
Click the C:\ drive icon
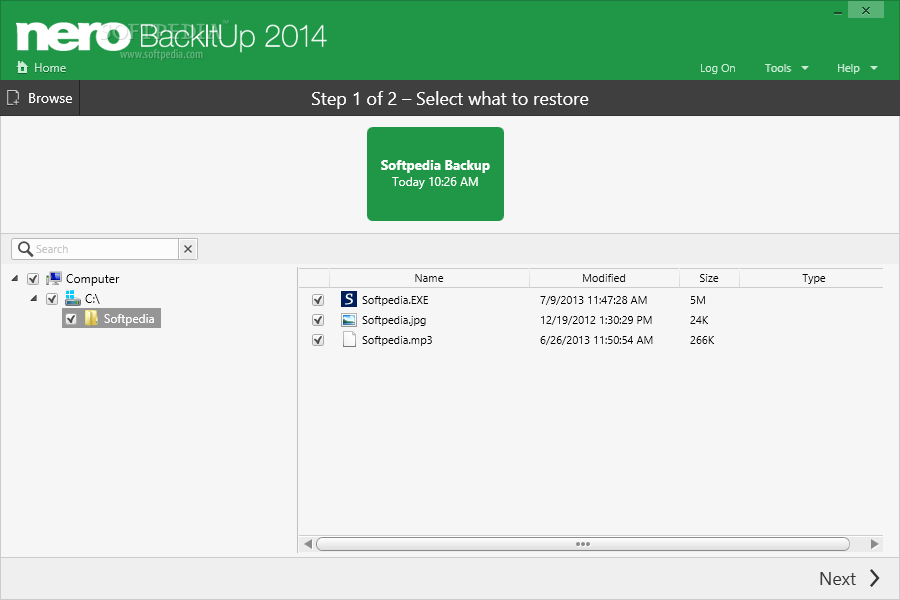tap(73, 298)
